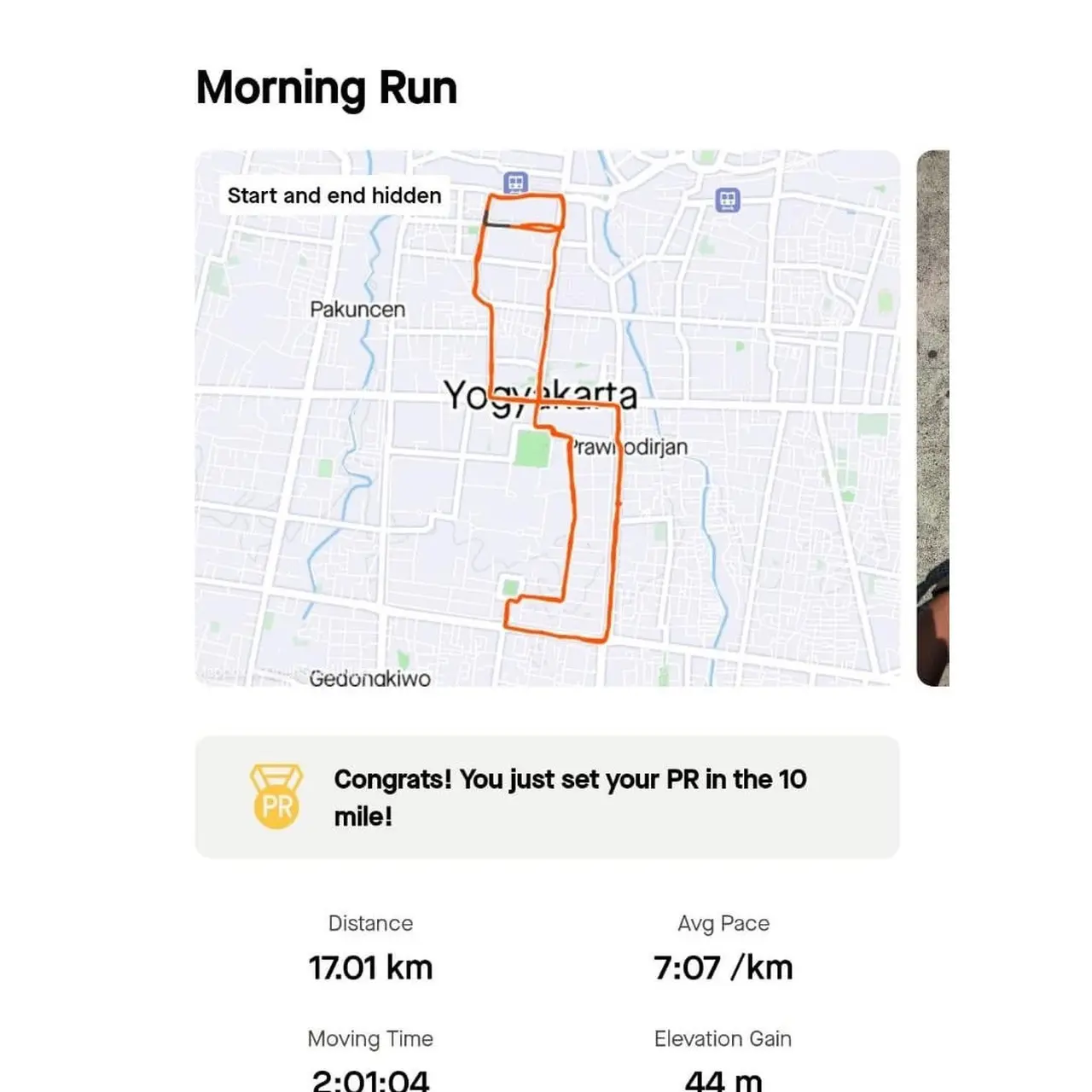This screenshot has width=1092, height=1092.
Task: Click the train station icon east of the route
Action: [x=727, y=200]
